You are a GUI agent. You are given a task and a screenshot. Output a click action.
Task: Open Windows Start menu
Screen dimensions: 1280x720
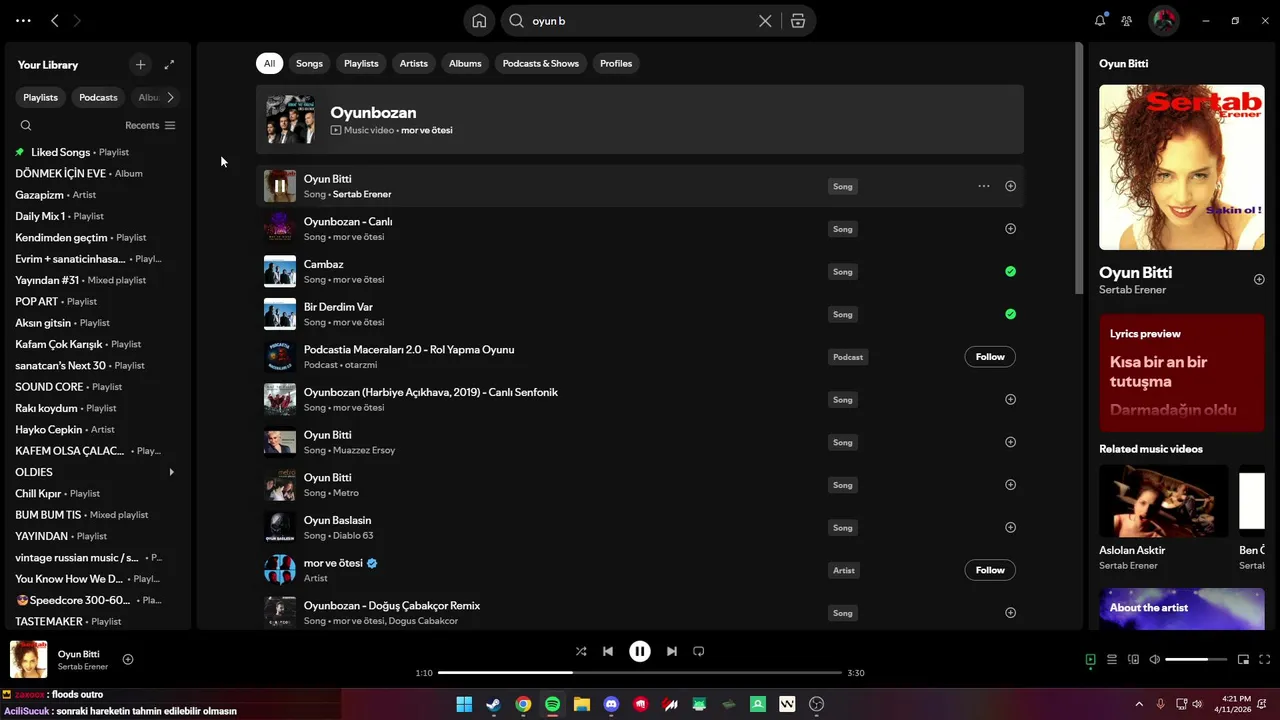(x=464, y=704)
